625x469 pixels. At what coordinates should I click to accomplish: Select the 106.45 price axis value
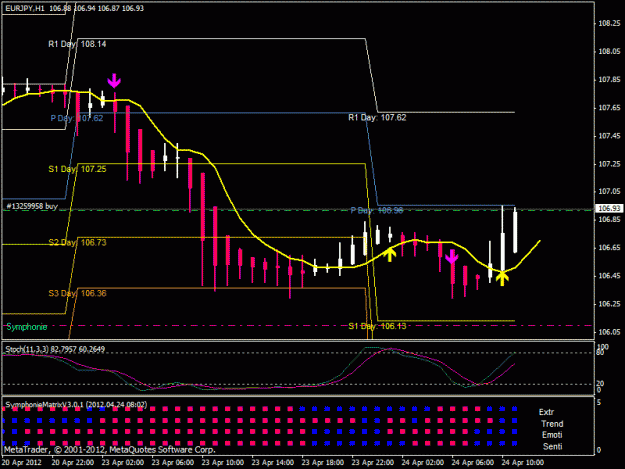tap(609, 276)
